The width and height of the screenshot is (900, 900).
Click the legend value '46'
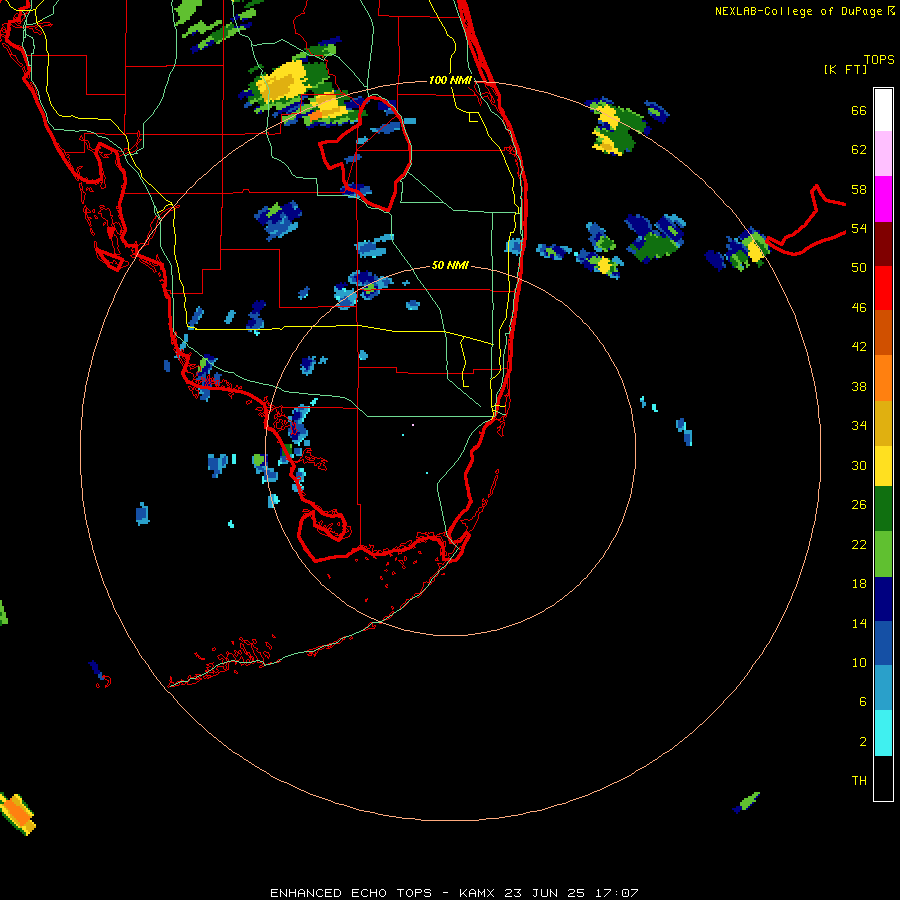coord(859,308)
